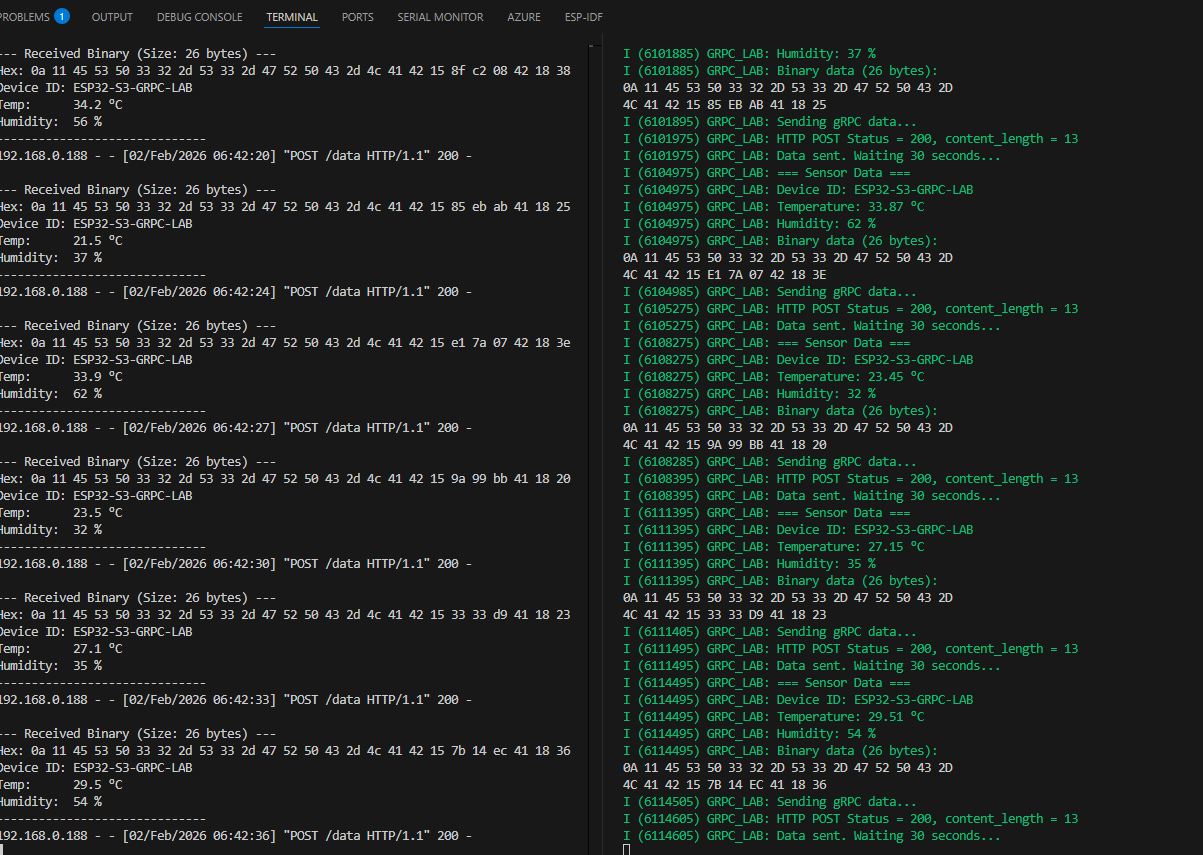
Task: Open the SERIAL MONITOR tab
Action: coord(440,17)
